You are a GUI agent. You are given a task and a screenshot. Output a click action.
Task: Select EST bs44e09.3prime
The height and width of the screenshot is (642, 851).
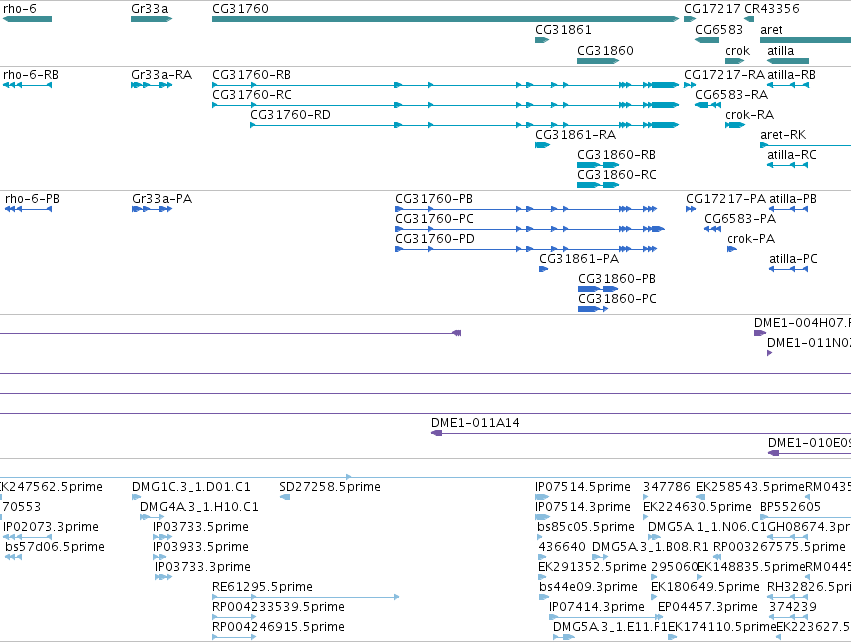tap(588, 587)
